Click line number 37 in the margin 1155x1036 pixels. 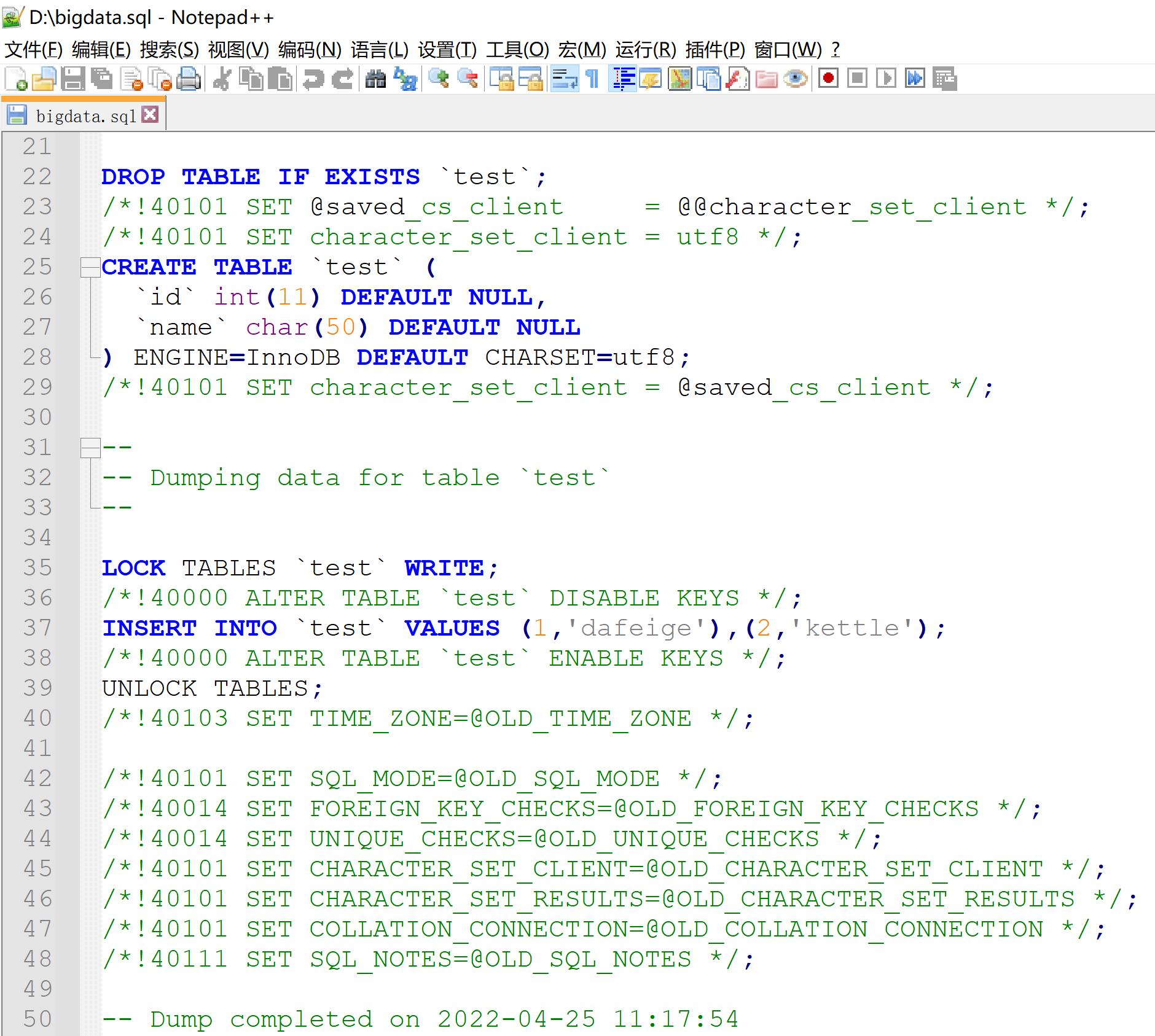coord(37,628)
